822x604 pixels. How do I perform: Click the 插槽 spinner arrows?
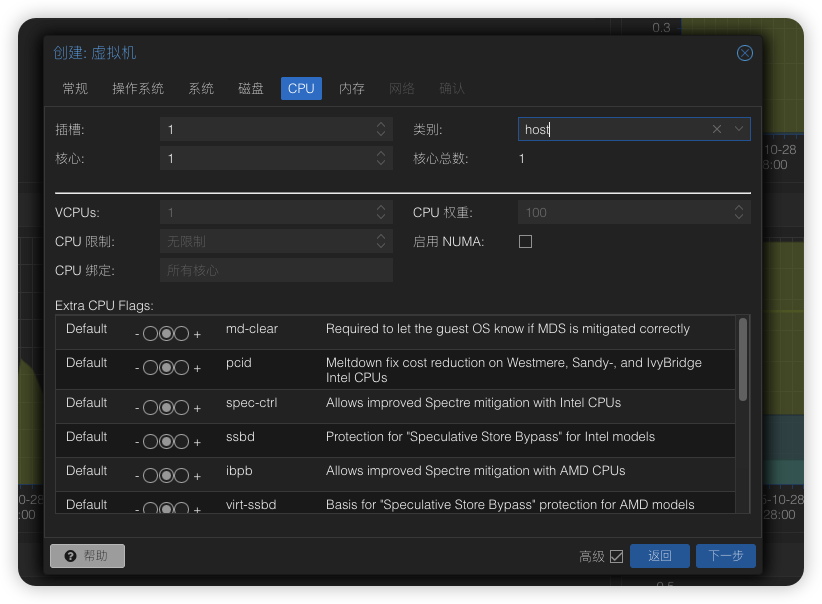click(381, 129)
